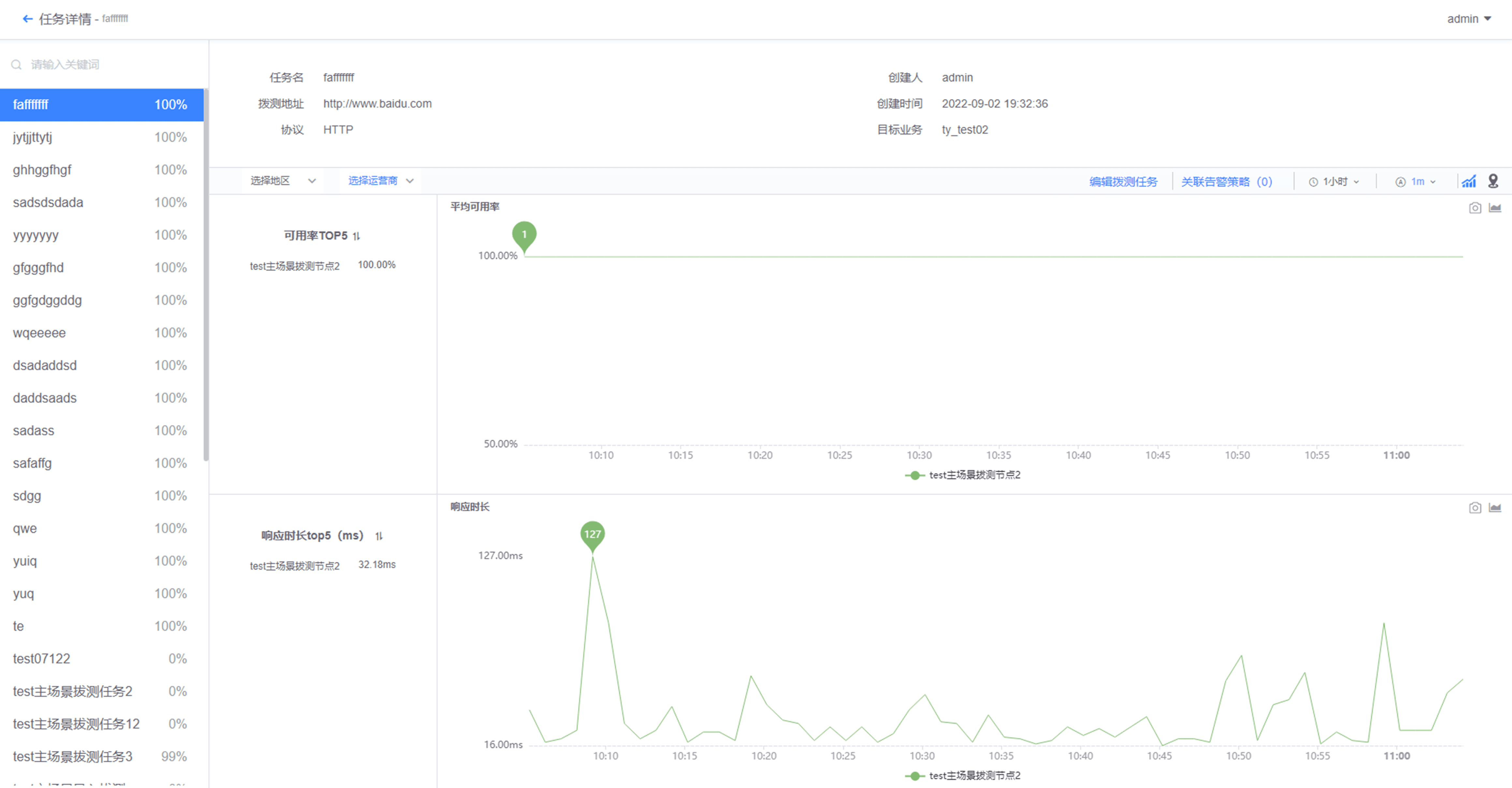The width and height of the screenshot is (1512, 788).
Task: Click the 100.00% value in 可用率TOP5
Action: click(377, 265)
